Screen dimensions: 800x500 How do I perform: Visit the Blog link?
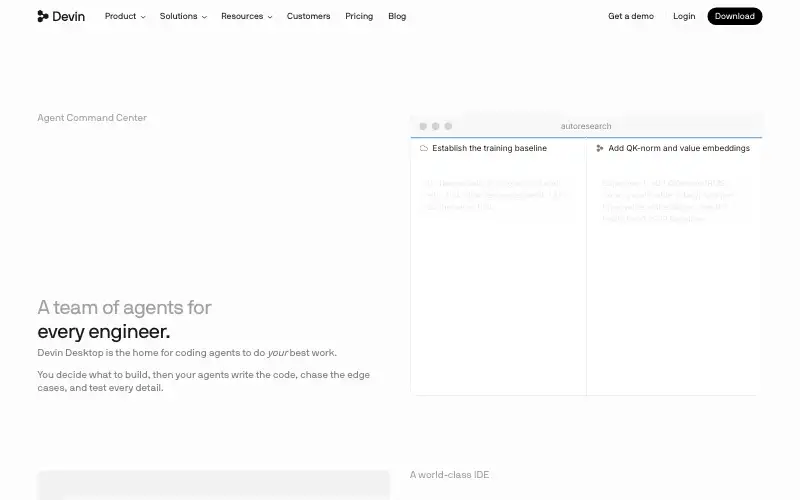(397, 16)
